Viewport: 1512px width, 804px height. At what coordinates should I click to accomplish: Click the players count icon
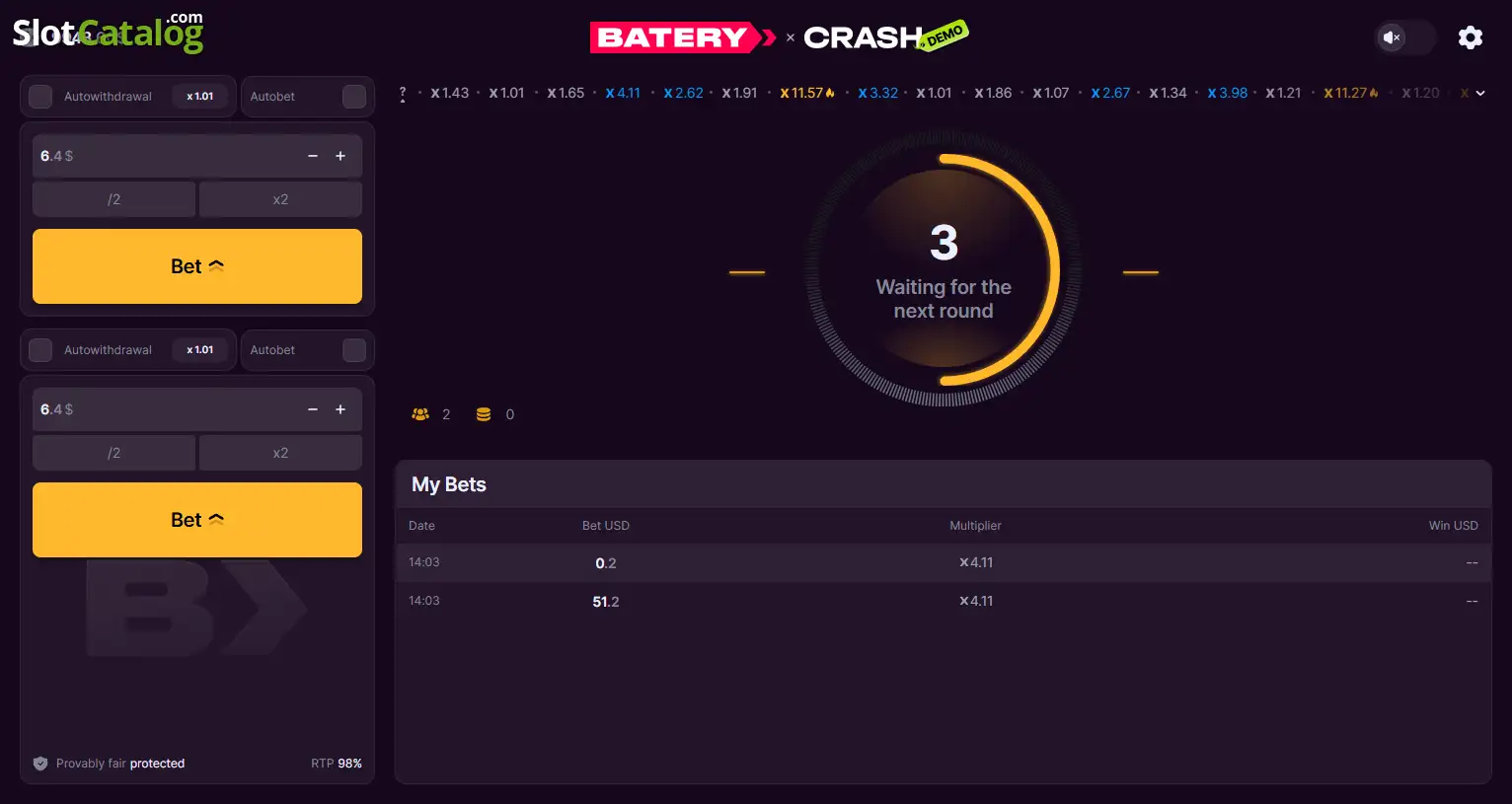pyautogui.click(x=420, y=414)
